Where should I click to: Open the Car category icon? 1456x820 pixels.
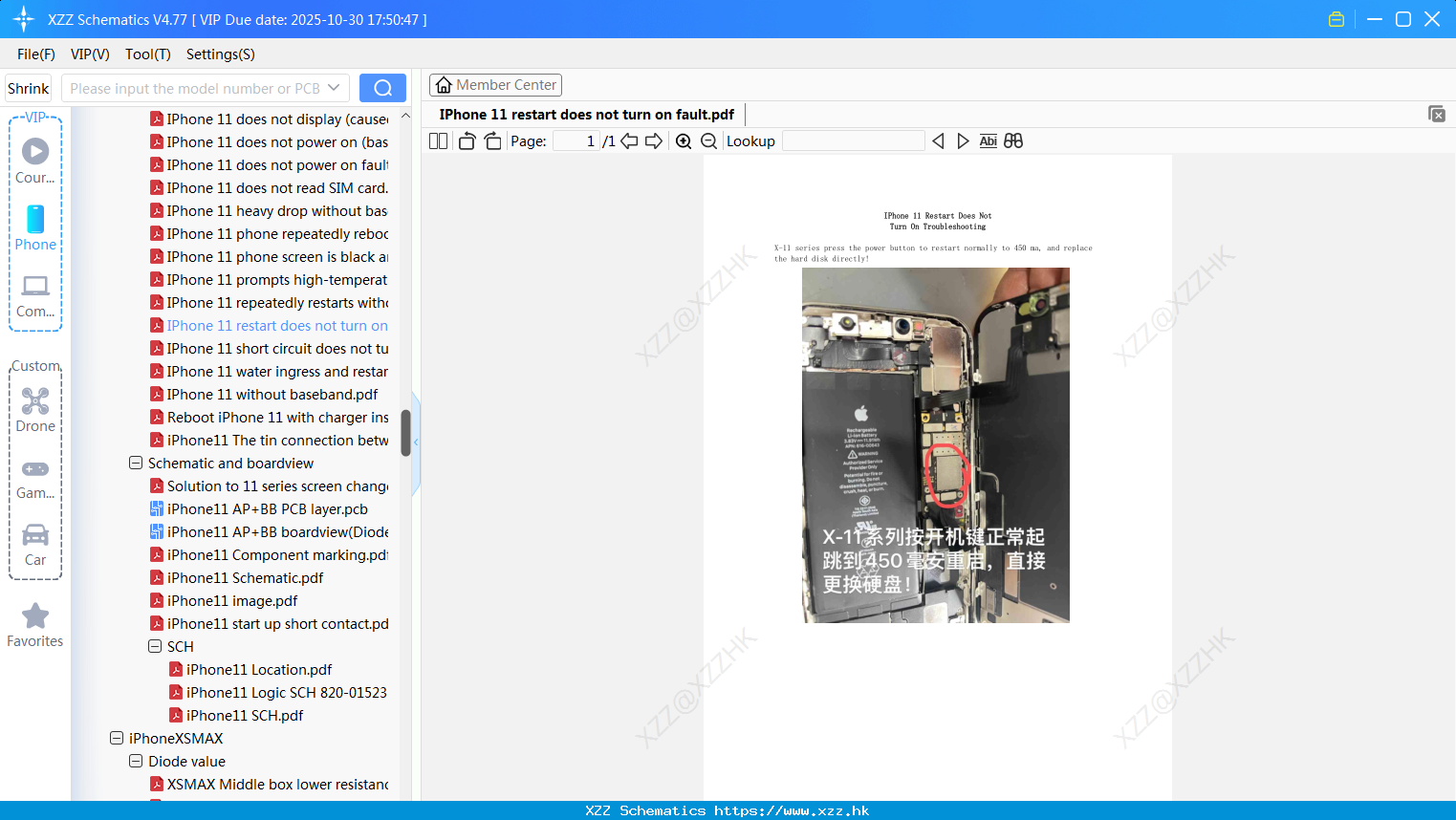35,534
